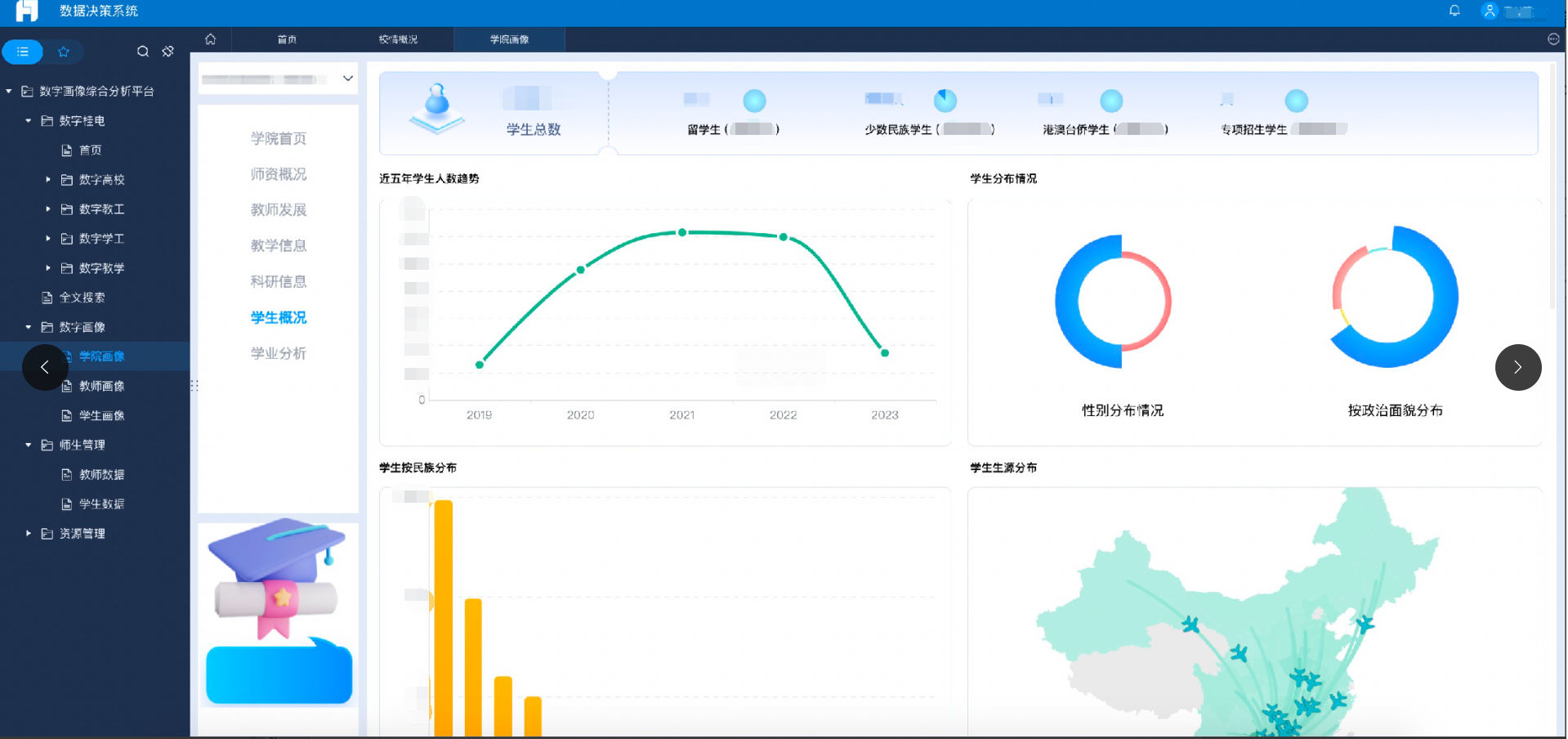Switch sidebar to menu list view
The height and width of the screenshot is (739, 1568).
(23, 52)
